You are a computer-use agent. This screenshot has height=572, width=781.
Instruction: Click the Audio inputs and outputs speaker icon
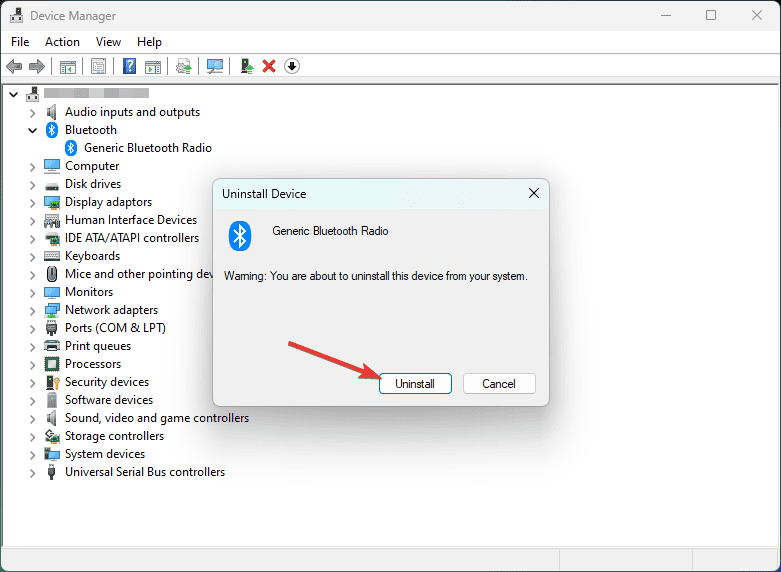(x=51, y=112)
